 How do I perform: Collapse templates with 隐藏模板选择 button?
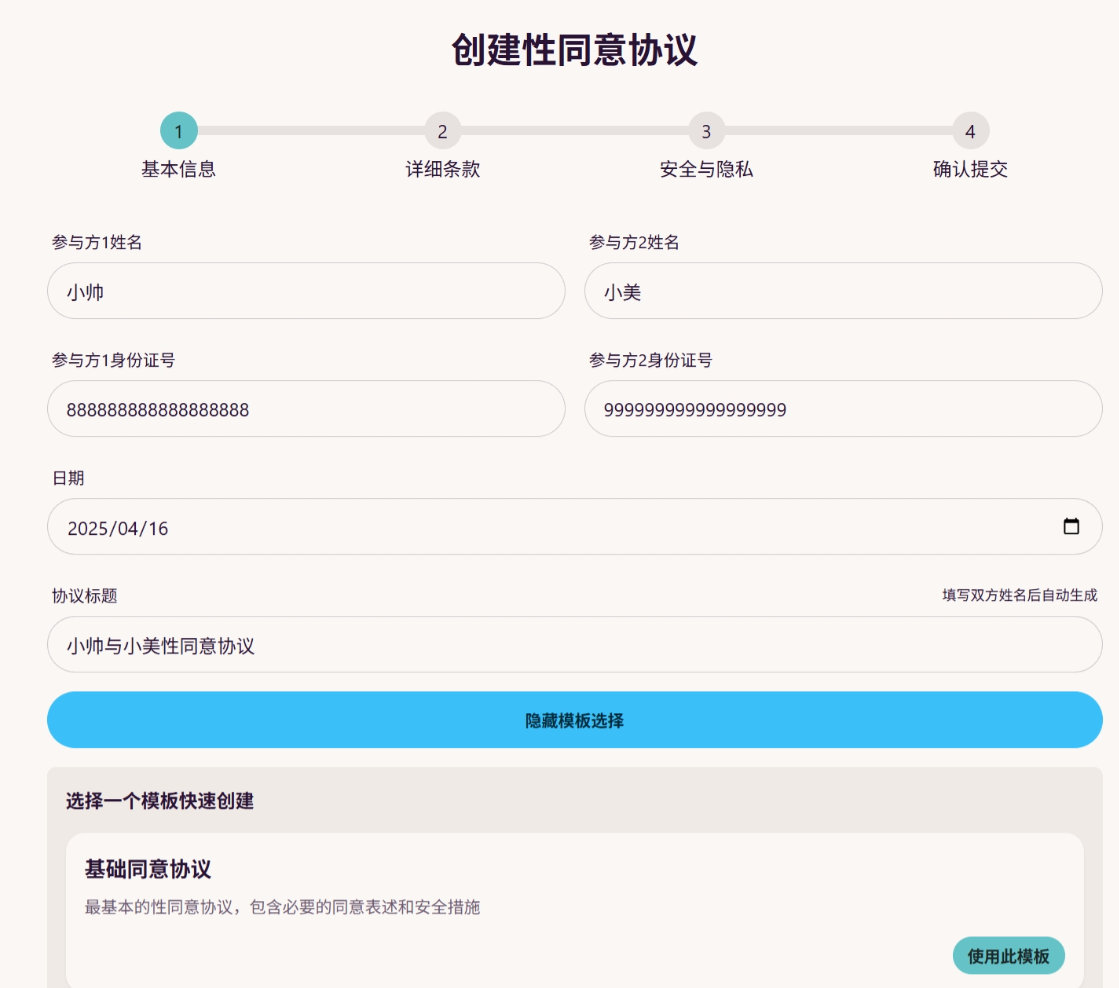574,720
